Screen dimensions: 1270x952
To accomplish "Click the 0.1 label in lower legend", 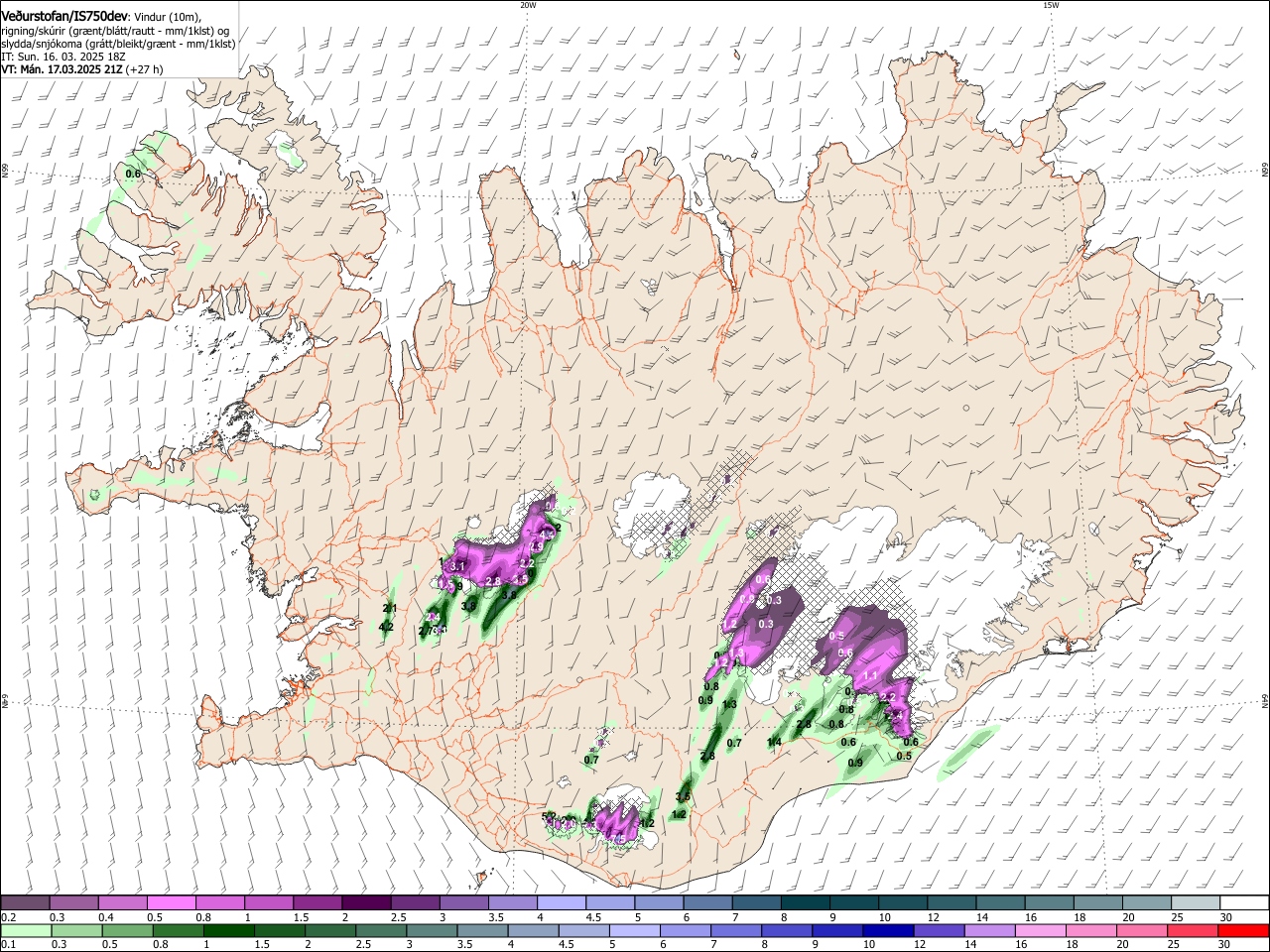I will 7,944.
